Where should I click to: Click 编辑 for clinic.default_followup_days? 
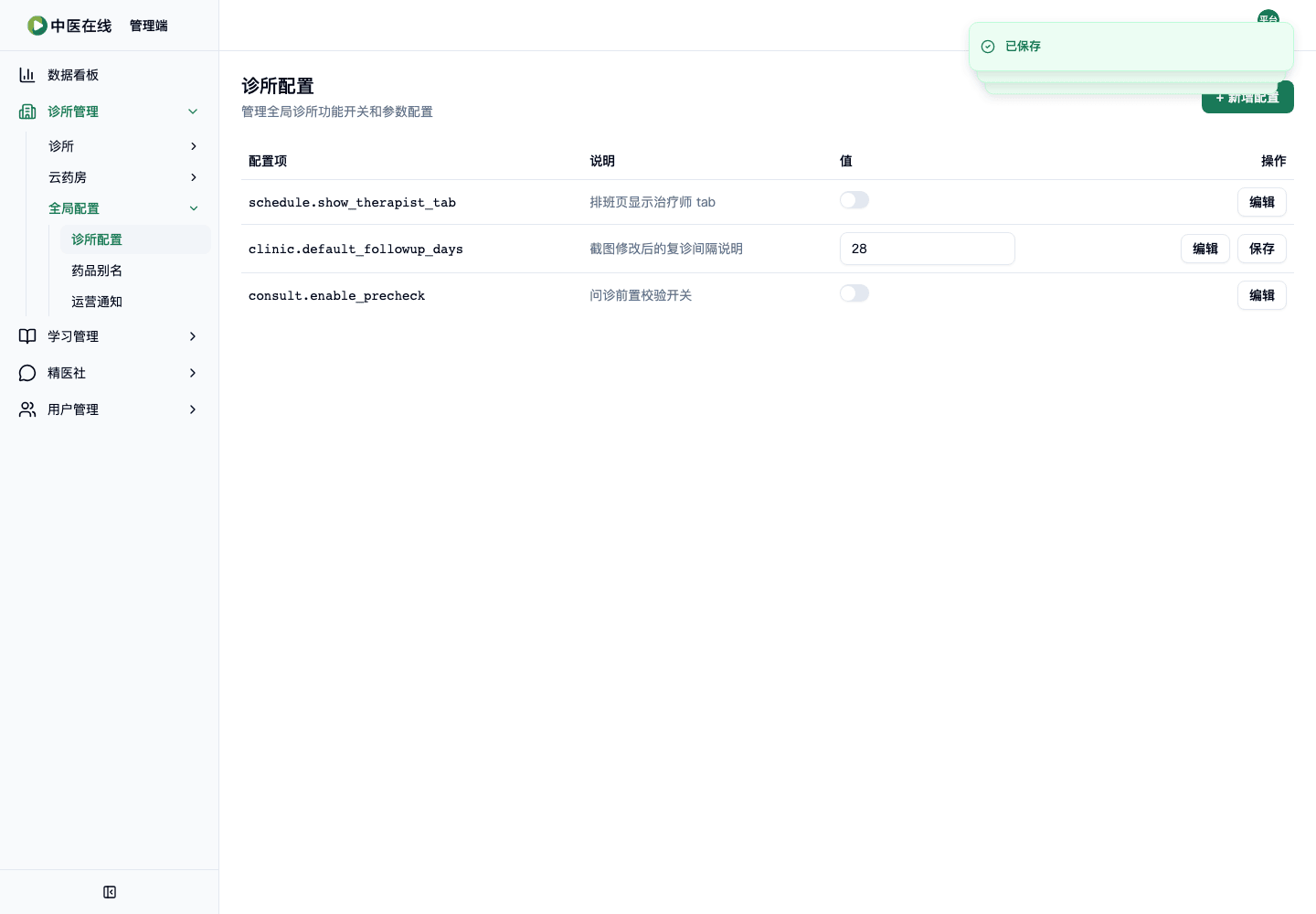(1205, 249)
